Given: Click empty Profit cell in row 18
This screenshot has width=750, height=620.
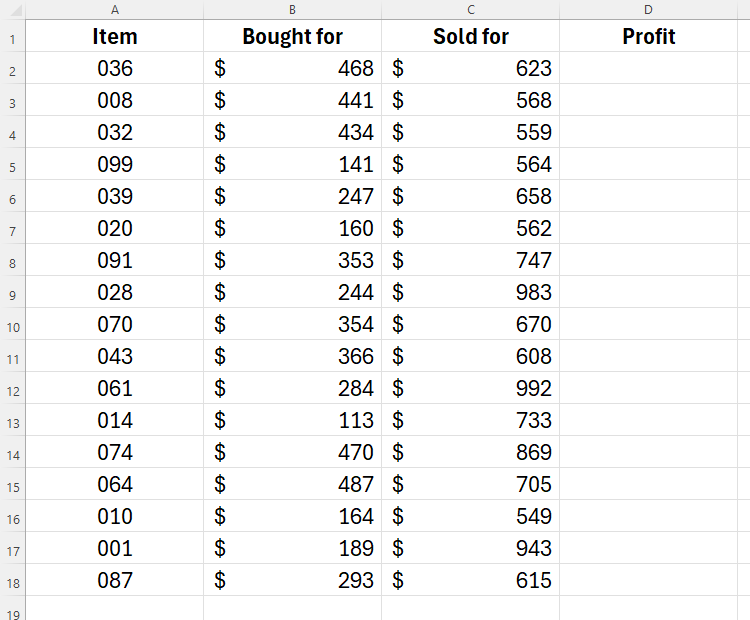Looking at the screenshot, I should click(x=648, y=581).
